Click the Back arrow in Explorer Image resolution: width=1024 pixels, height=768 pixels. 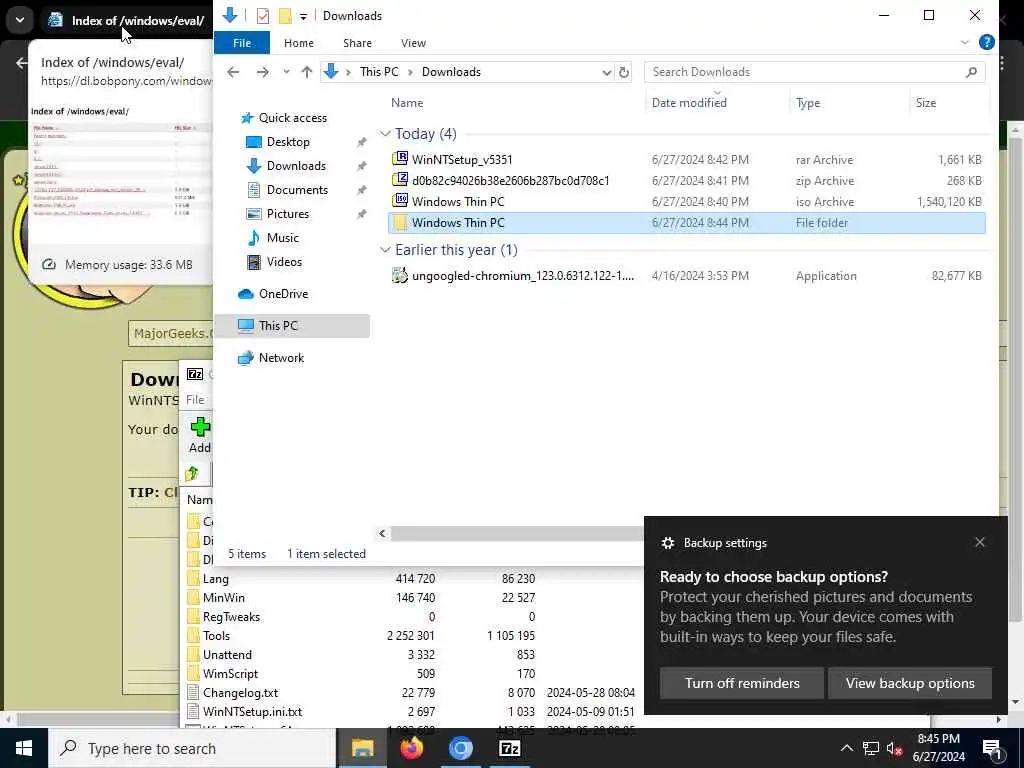coord(233,72)
